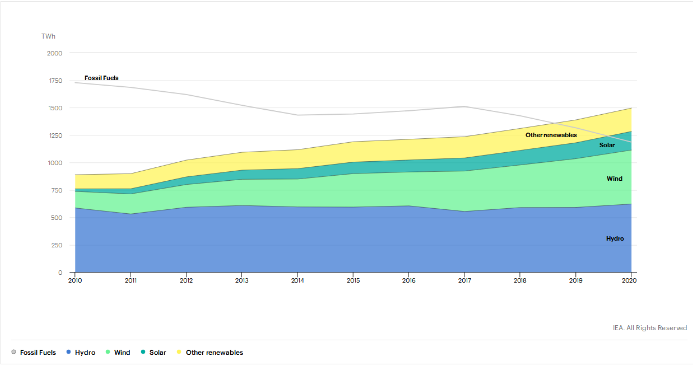This screenshot has height=368, width=693.
Task: Click the 2017 x-axis tick label
Action: [464, 280]
